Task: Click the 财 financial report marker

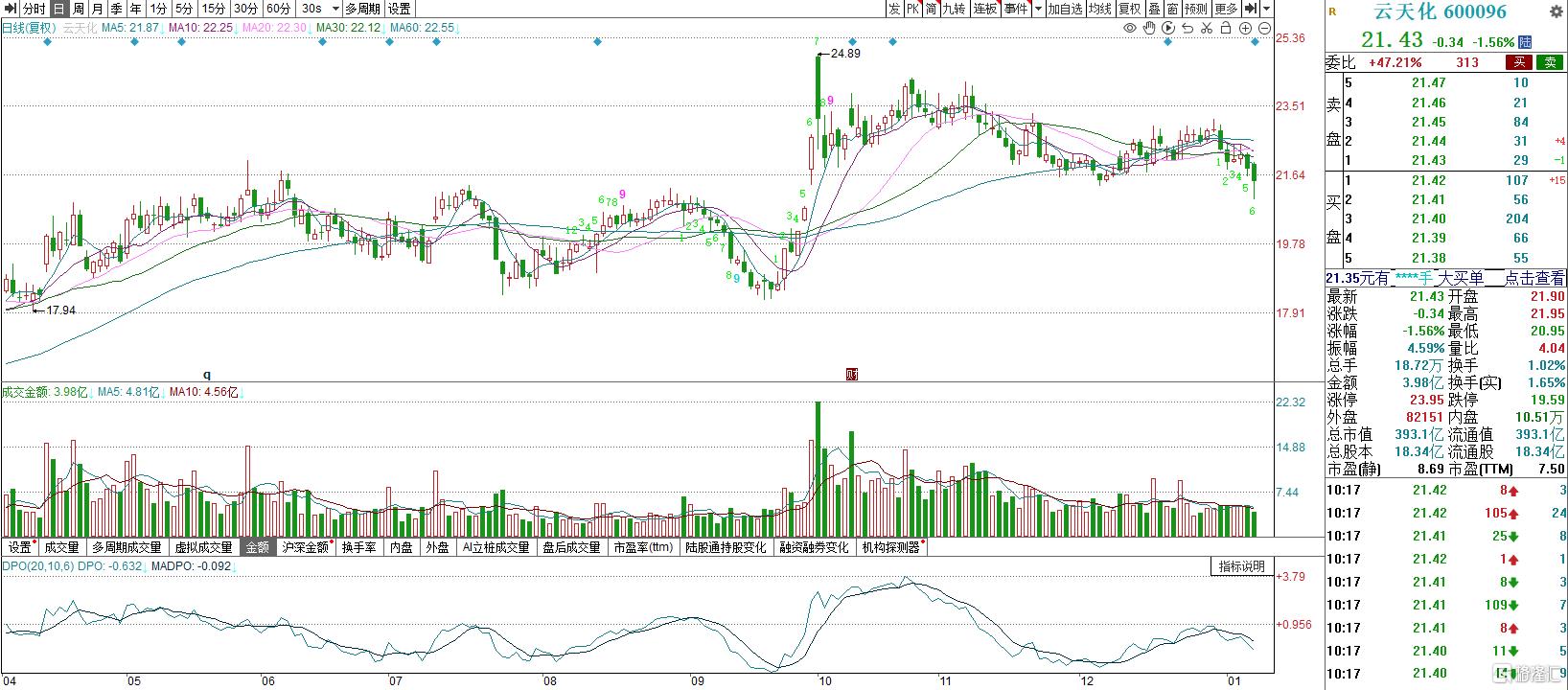Action: tap(851, 374)
